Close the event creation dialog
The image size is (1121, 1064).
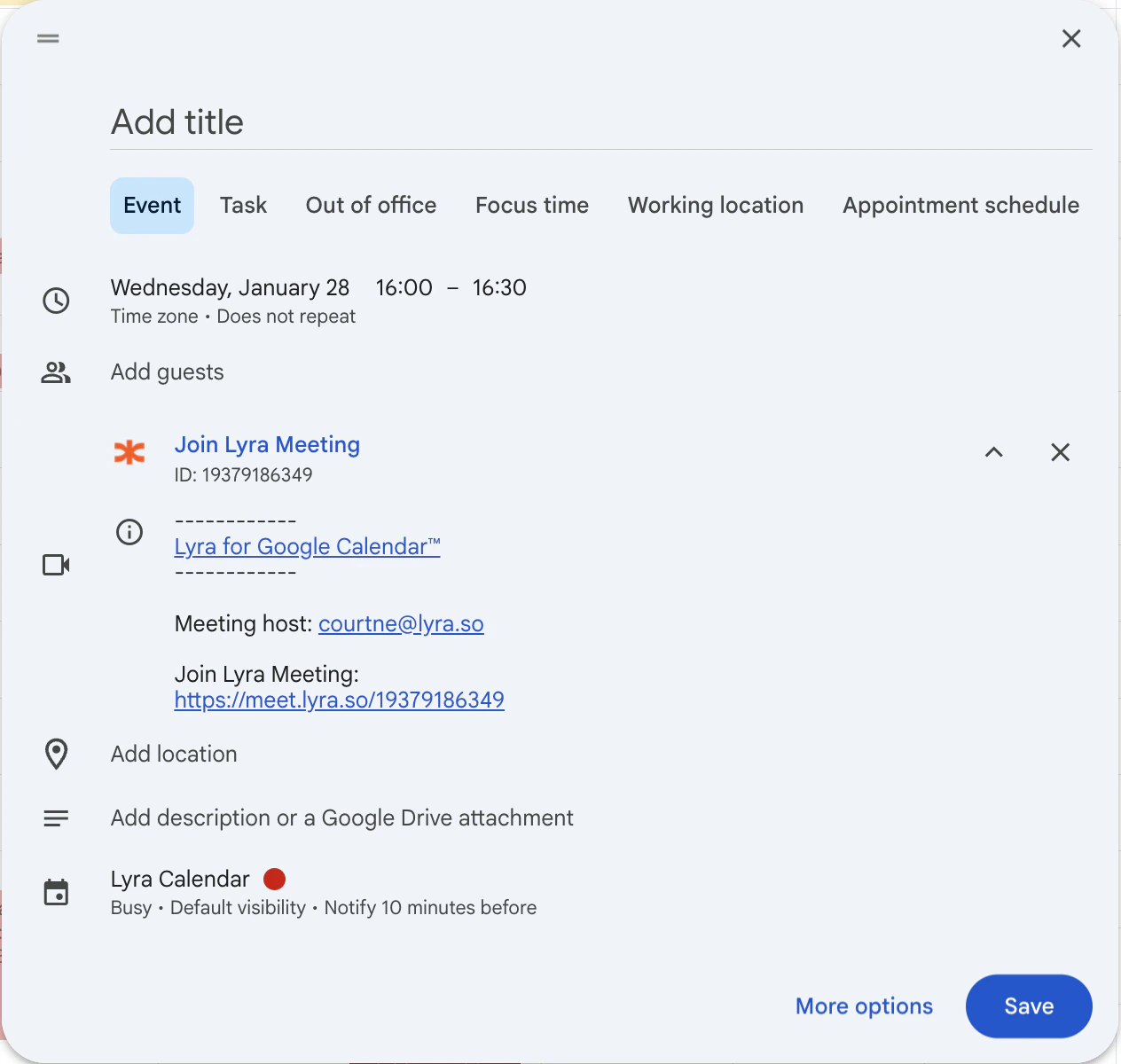[x=1071, y=38]
